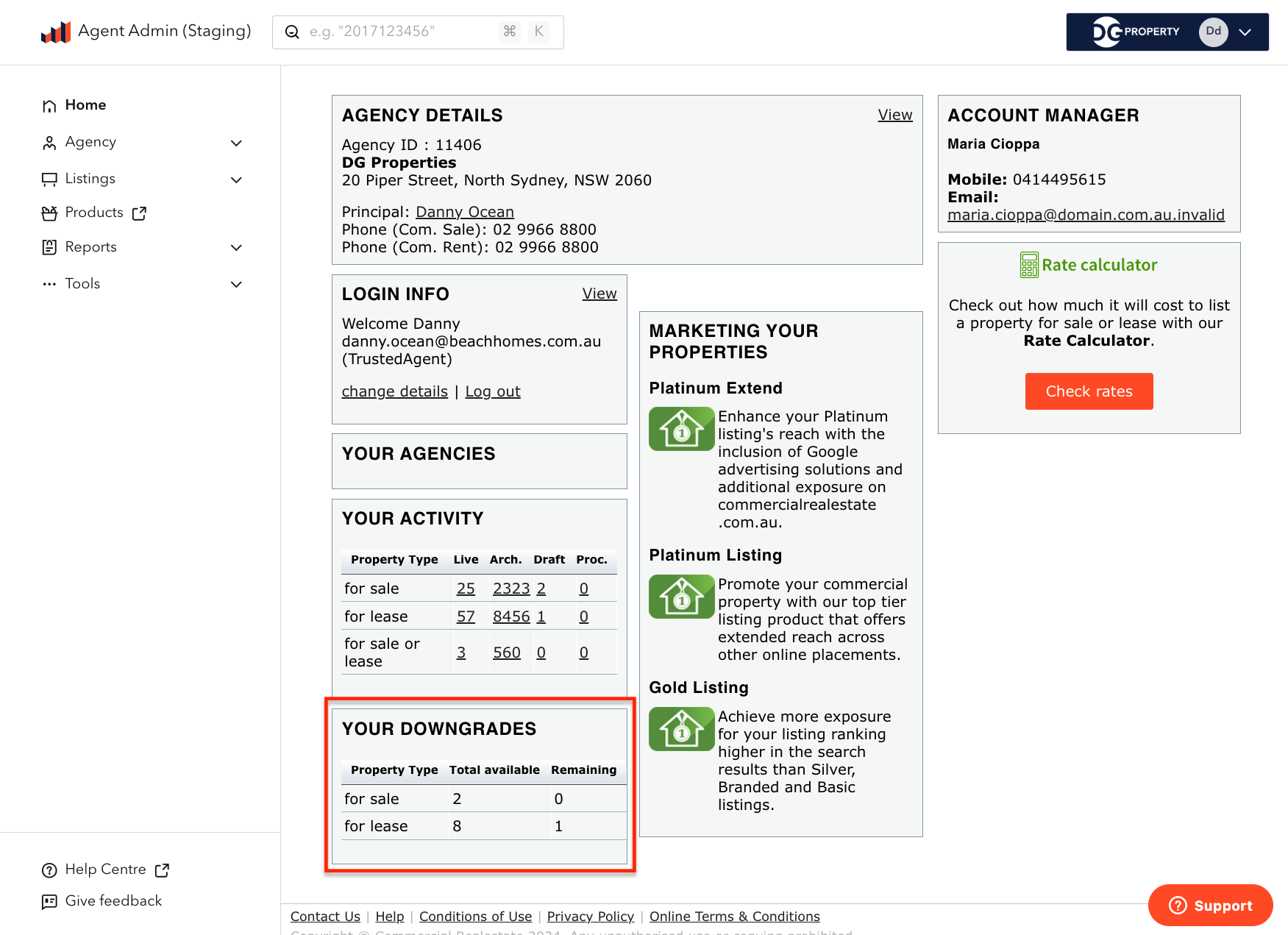Open Products external link icon
This screenshot has width=1288, height=935.
click(x=139, y=213)
